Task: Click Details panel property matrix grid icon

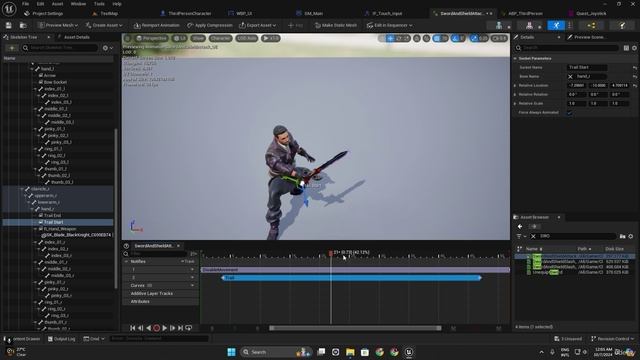Action: click(626, 48)
